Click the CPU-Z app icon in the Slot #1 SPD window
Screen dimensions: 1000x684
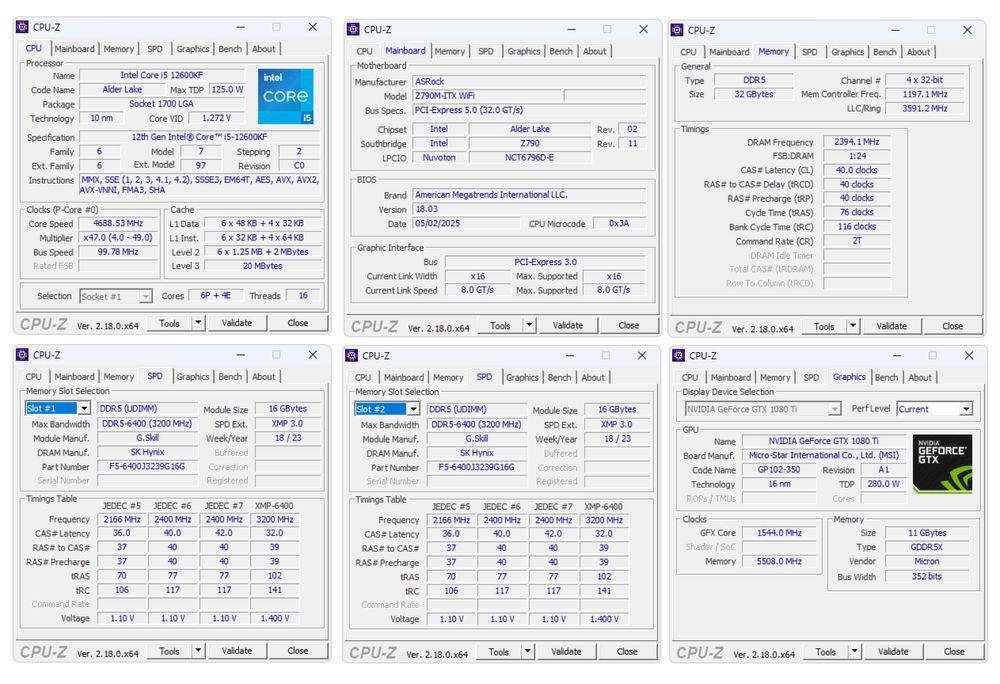coord(22,354)
